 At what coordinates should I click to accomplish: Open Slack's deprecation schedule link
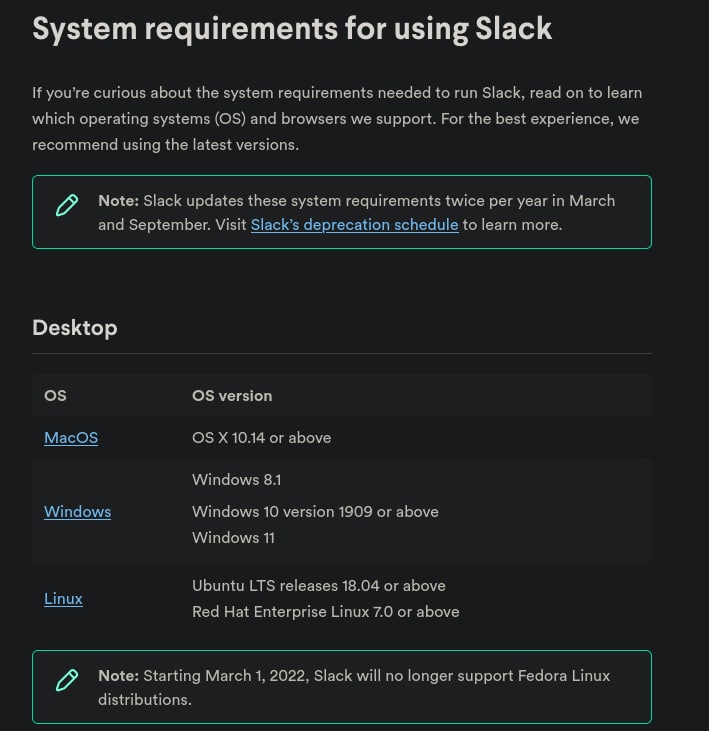coord(354,225)
